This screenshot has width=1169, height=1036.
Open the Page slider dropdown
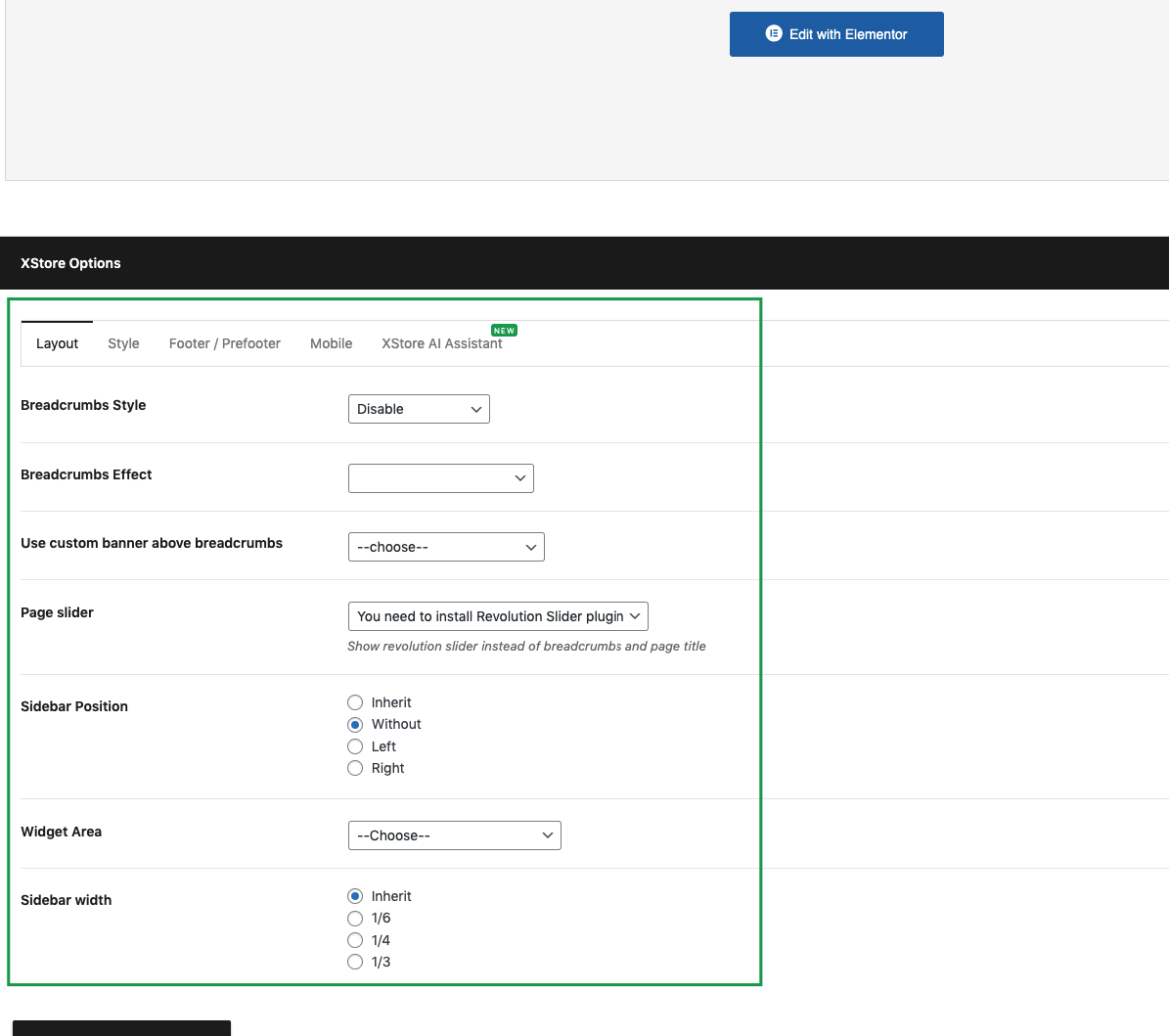[x=498, y=616]
